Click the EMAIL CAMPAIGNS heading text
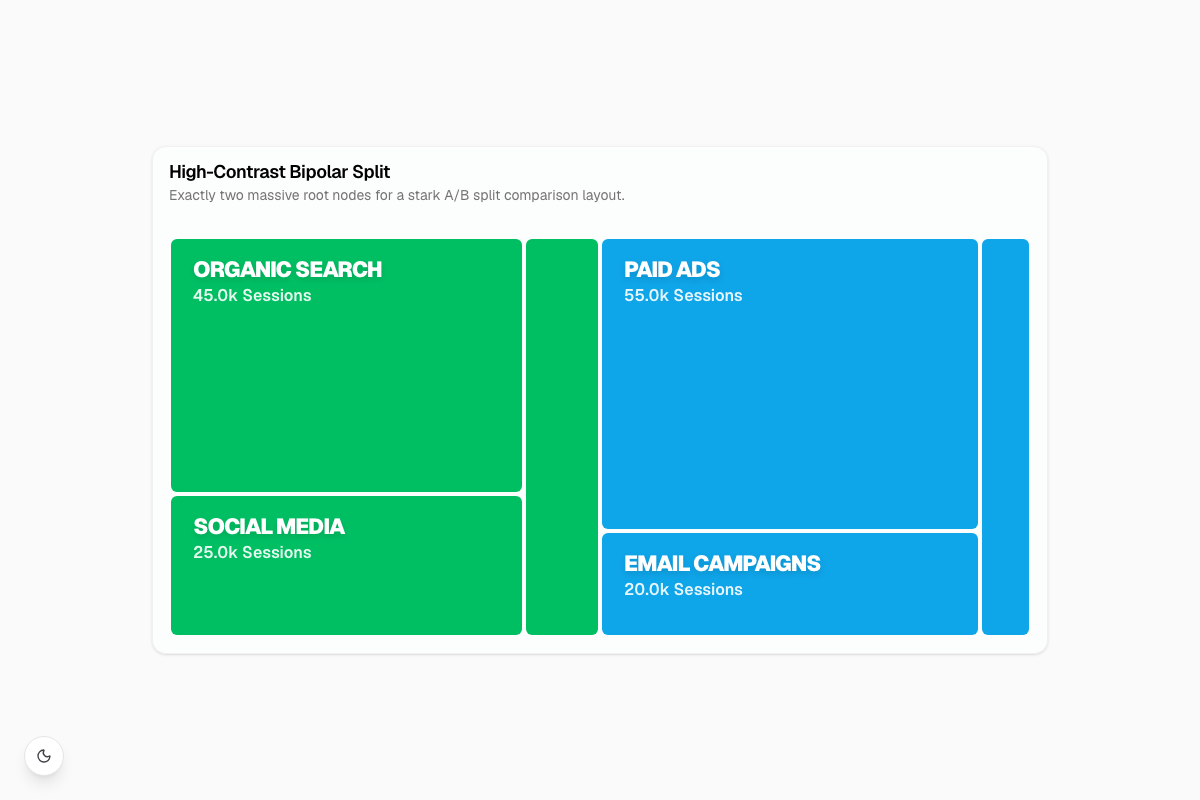Image resolution: width=1200 pixels, height=800 pixels. (722, 563)
